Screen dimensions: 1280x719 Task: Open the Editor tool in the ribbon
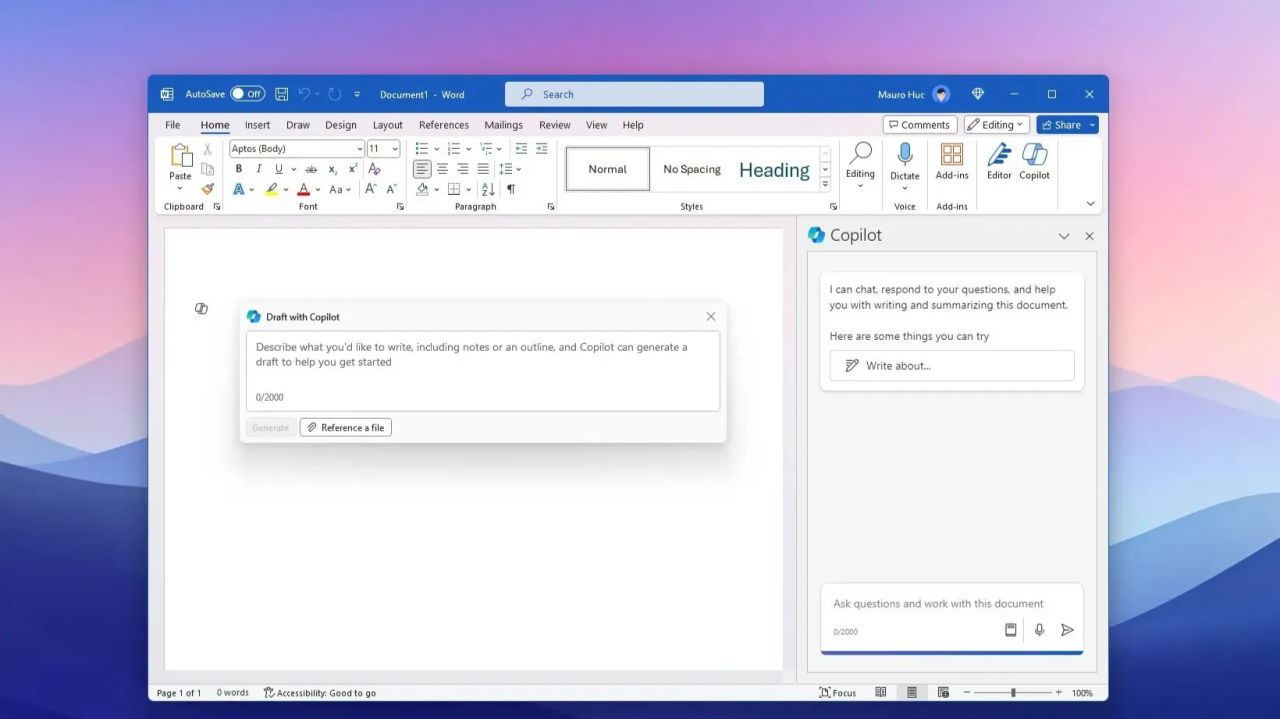click(x=999, y=161)
